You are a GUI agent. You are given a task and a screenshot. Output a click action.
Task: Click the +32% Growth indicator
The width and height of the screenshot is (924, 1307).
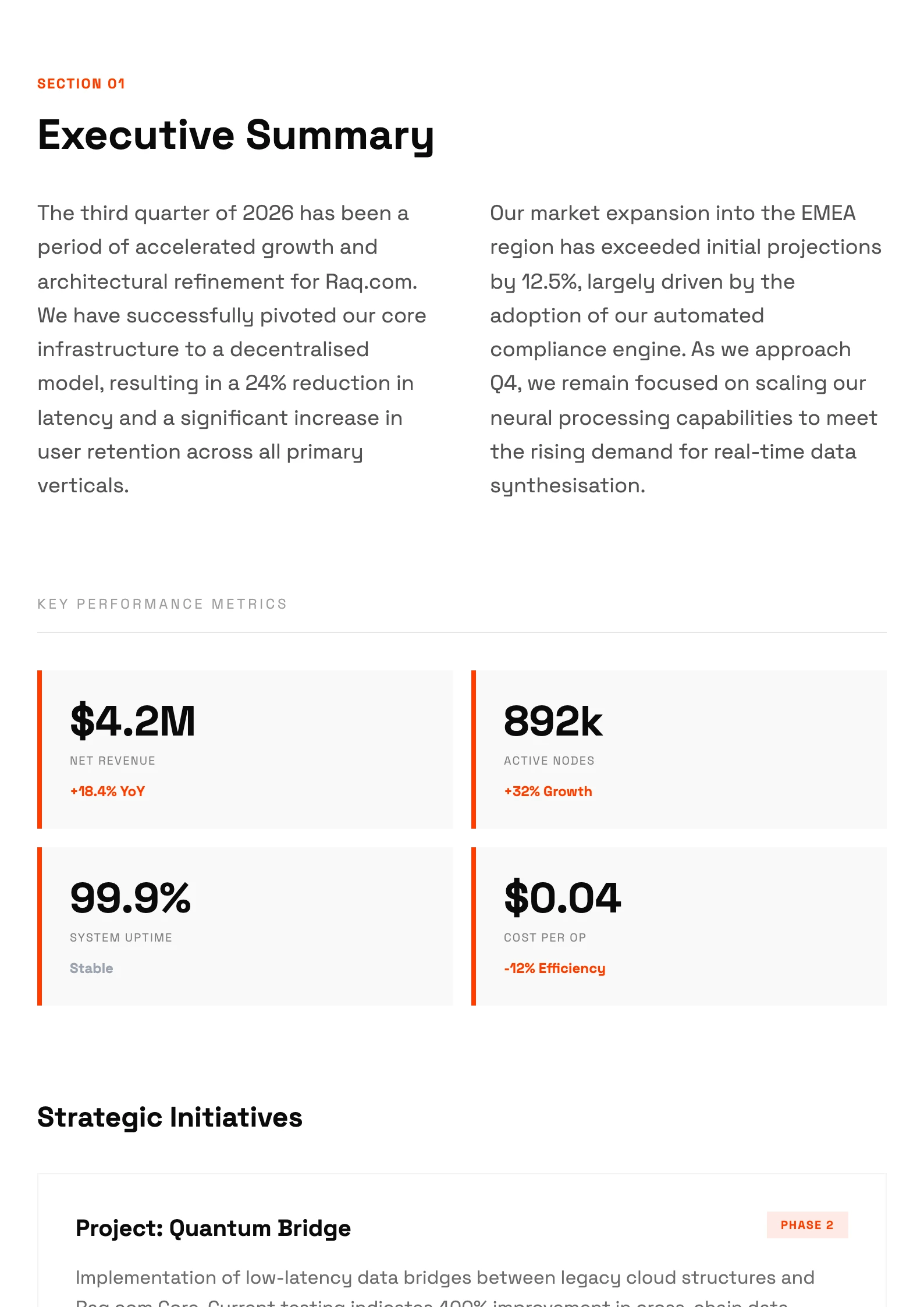tap(548, 791)
